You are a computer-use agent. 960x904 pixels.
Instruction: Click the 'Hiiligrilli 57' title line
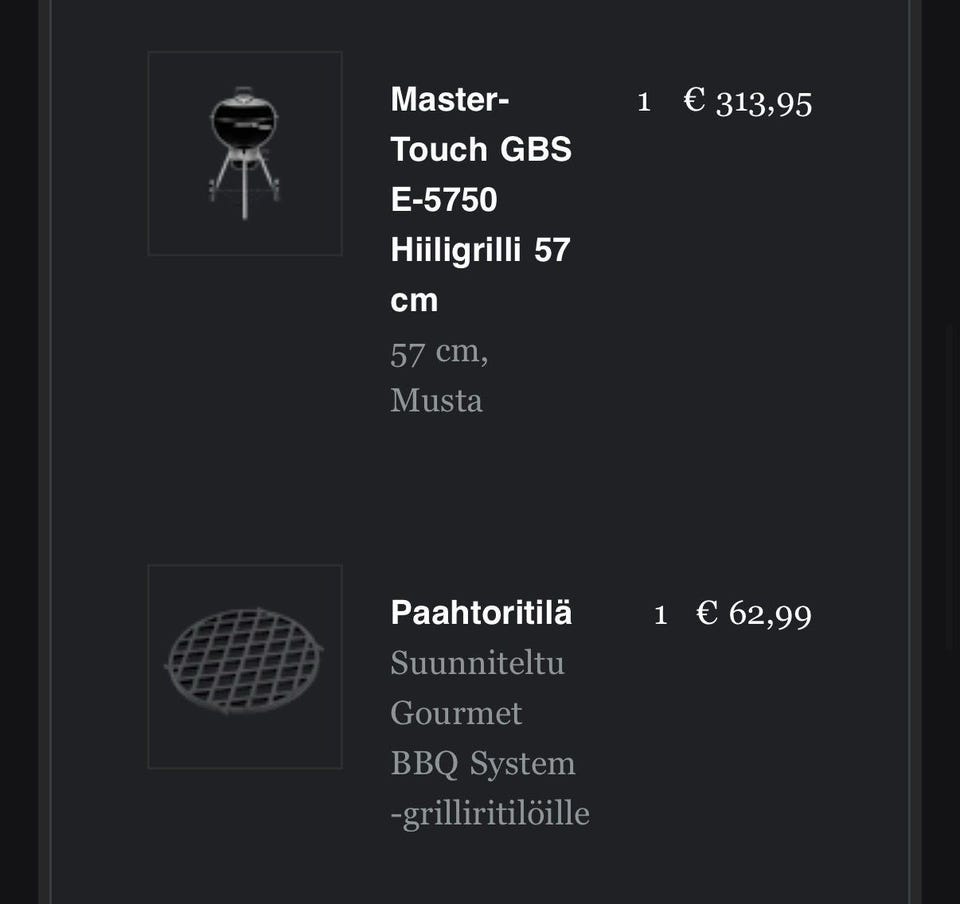(x=480, y=250)
